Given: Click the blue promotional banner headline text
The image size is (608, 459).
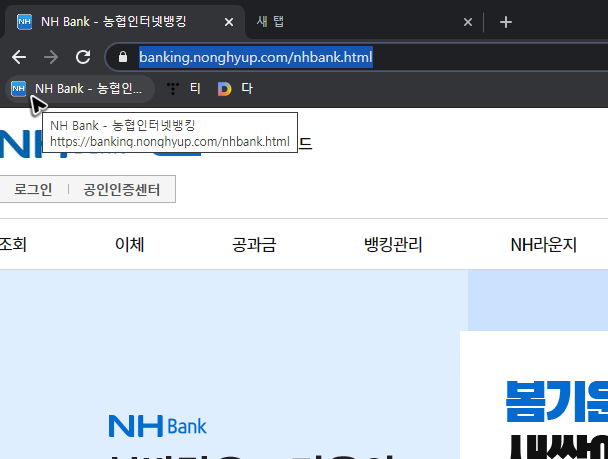Looking at the screenshot, I should click(557, 401).
